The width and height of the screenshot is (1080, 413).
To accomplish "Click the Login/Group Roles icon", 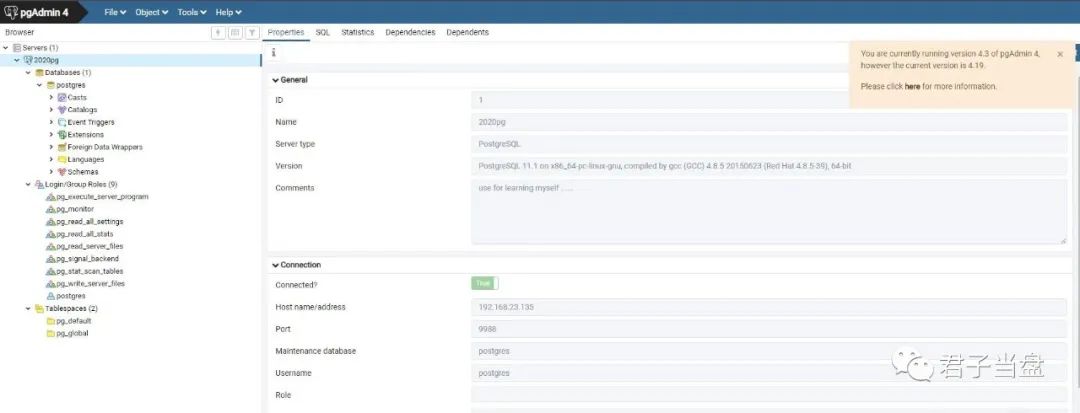I will 39,184.
